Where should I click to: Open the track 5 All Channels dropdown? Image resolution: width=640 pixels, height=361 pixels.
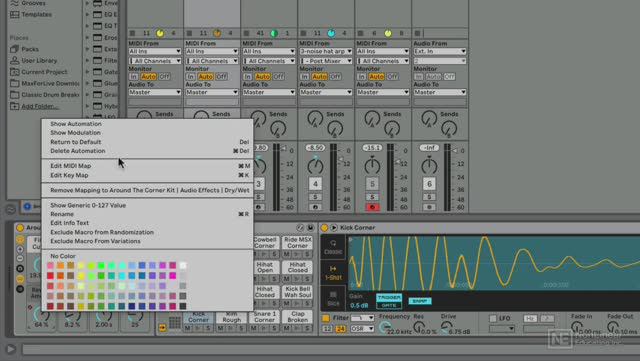coord(383,61)
